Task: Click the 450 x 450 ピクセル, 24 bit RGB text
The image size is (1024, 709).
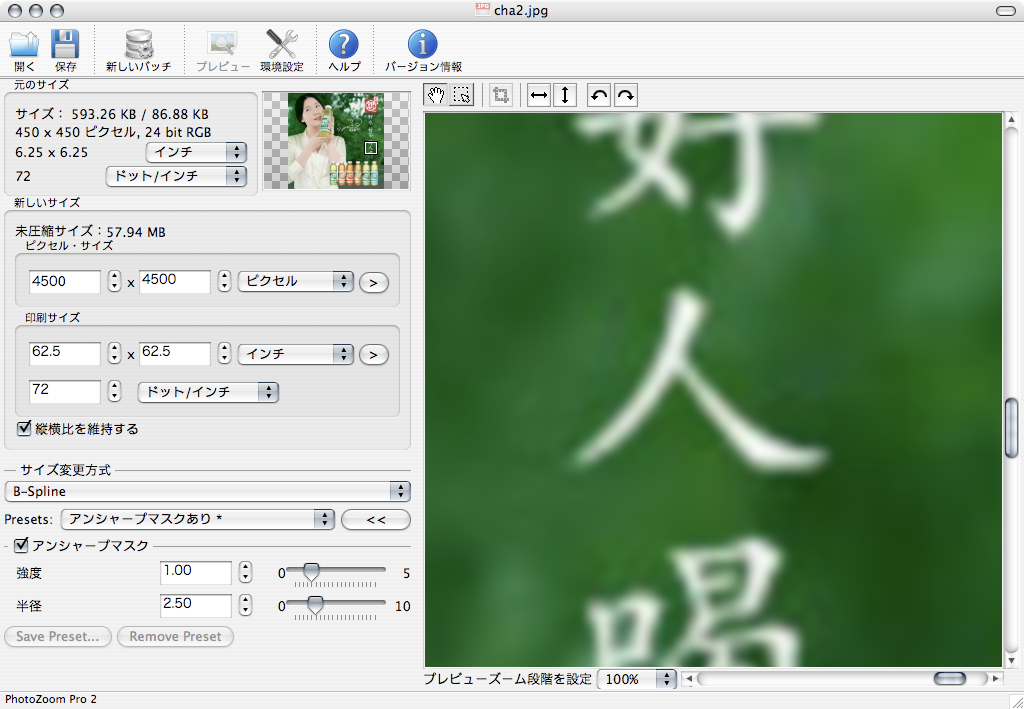Action: [x=113, y=133]
